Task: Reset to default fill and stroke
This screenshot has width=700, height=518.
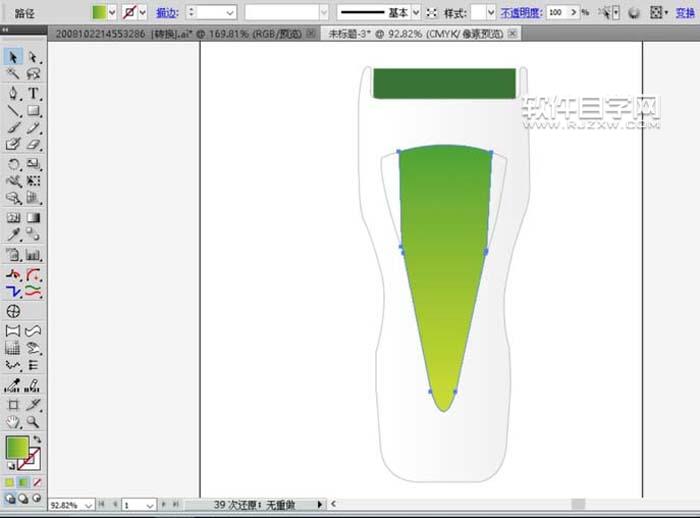Action: pyautogui.click(x=10, y=466)
